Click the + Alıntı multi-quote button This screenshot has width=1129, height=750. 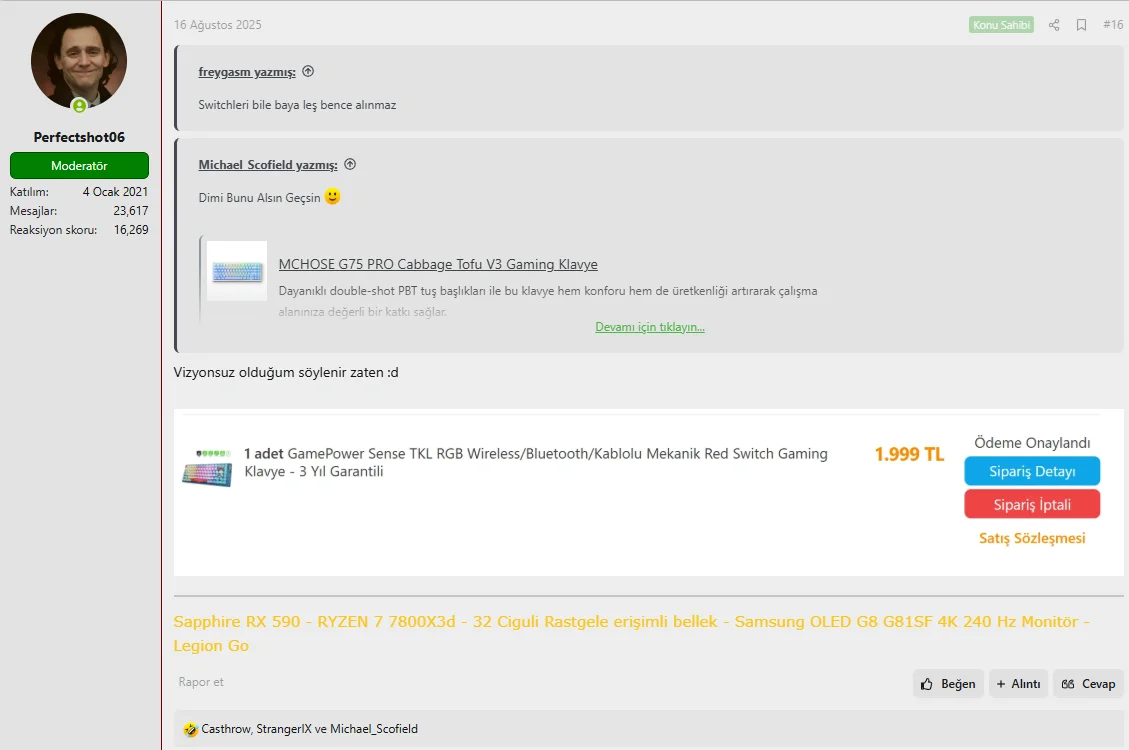coord(1018,684)
